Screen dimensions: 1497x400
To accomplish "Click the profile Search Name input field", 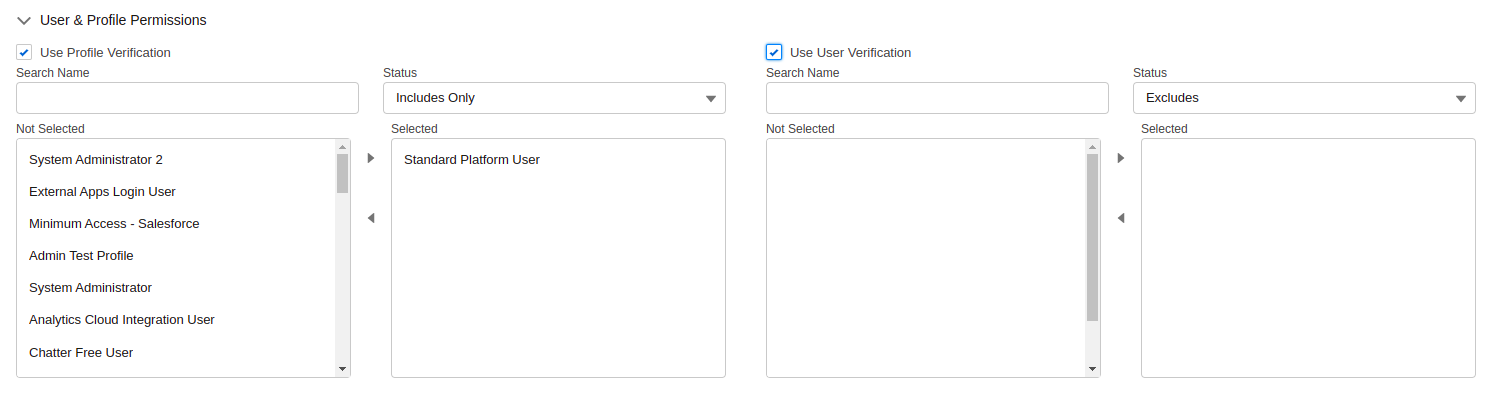I will pyautogui.click(x=187, y=98).
